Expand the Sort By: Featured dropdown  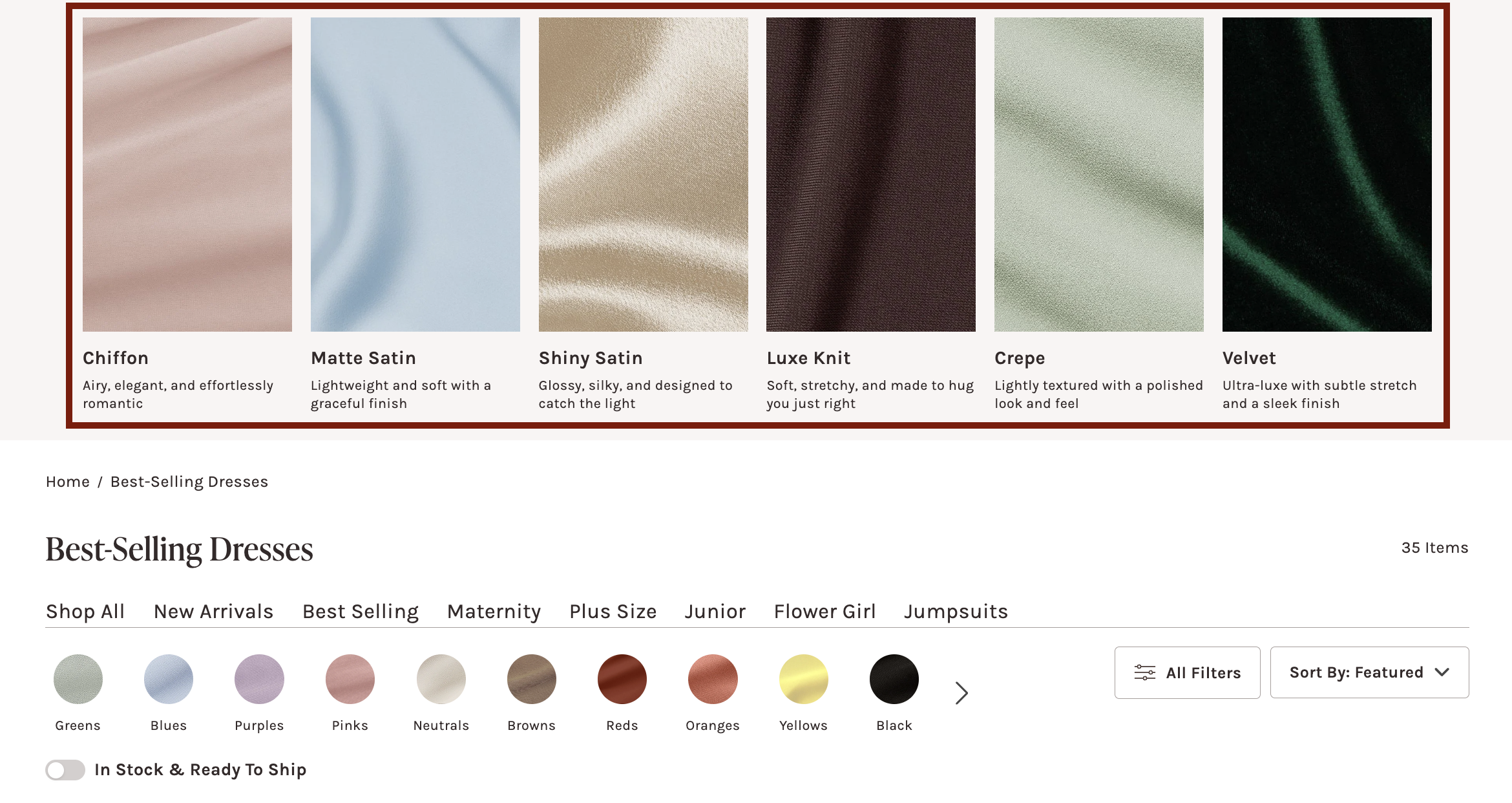[x=1369, y=672]
